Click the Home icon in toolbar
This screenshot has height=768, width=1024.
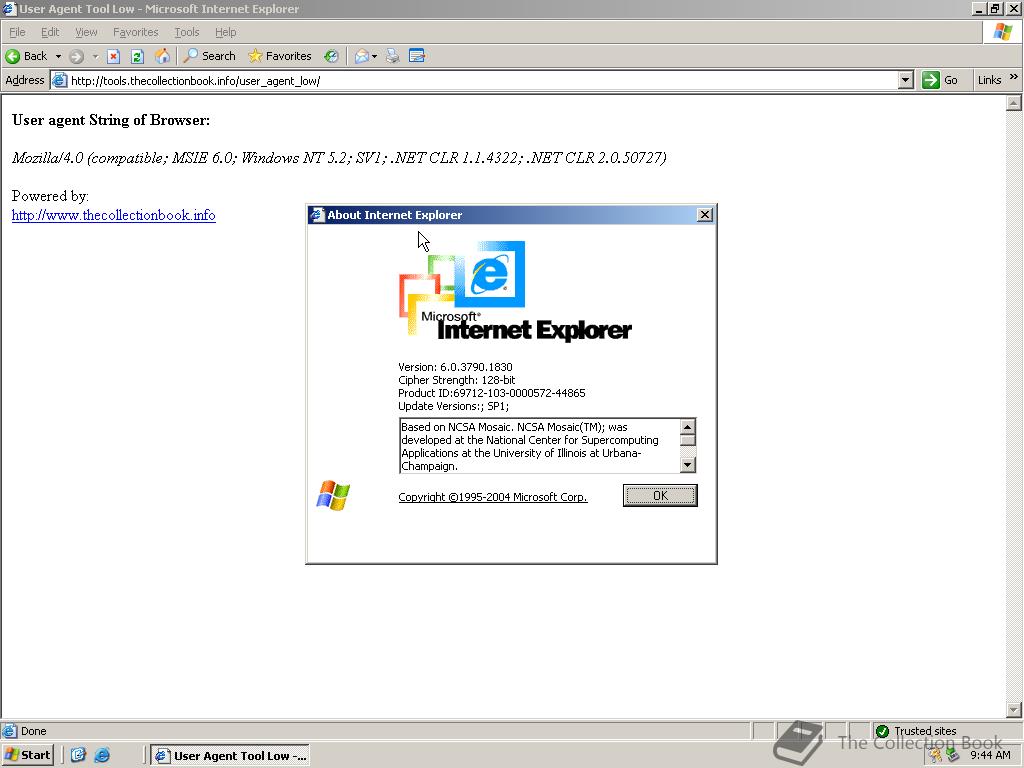pyautogui.click(x=162, y=56)
